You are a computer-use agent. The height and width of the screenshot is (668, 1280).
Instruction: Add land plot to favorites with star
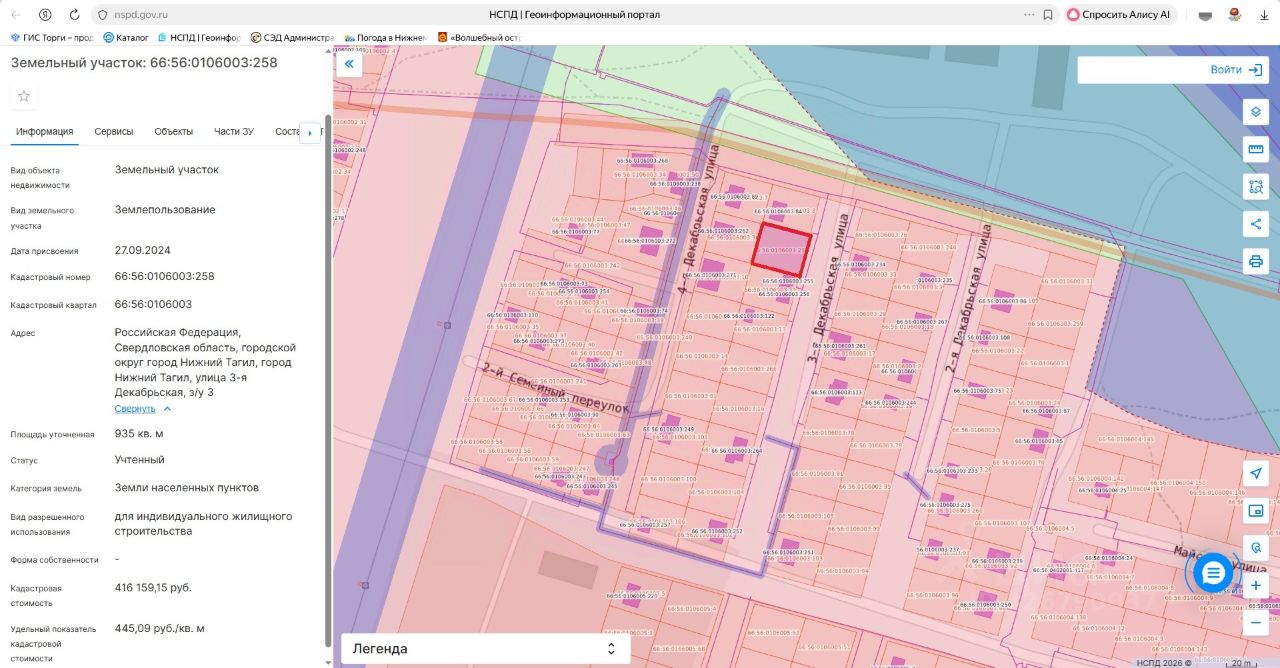[x=24, y=96]
